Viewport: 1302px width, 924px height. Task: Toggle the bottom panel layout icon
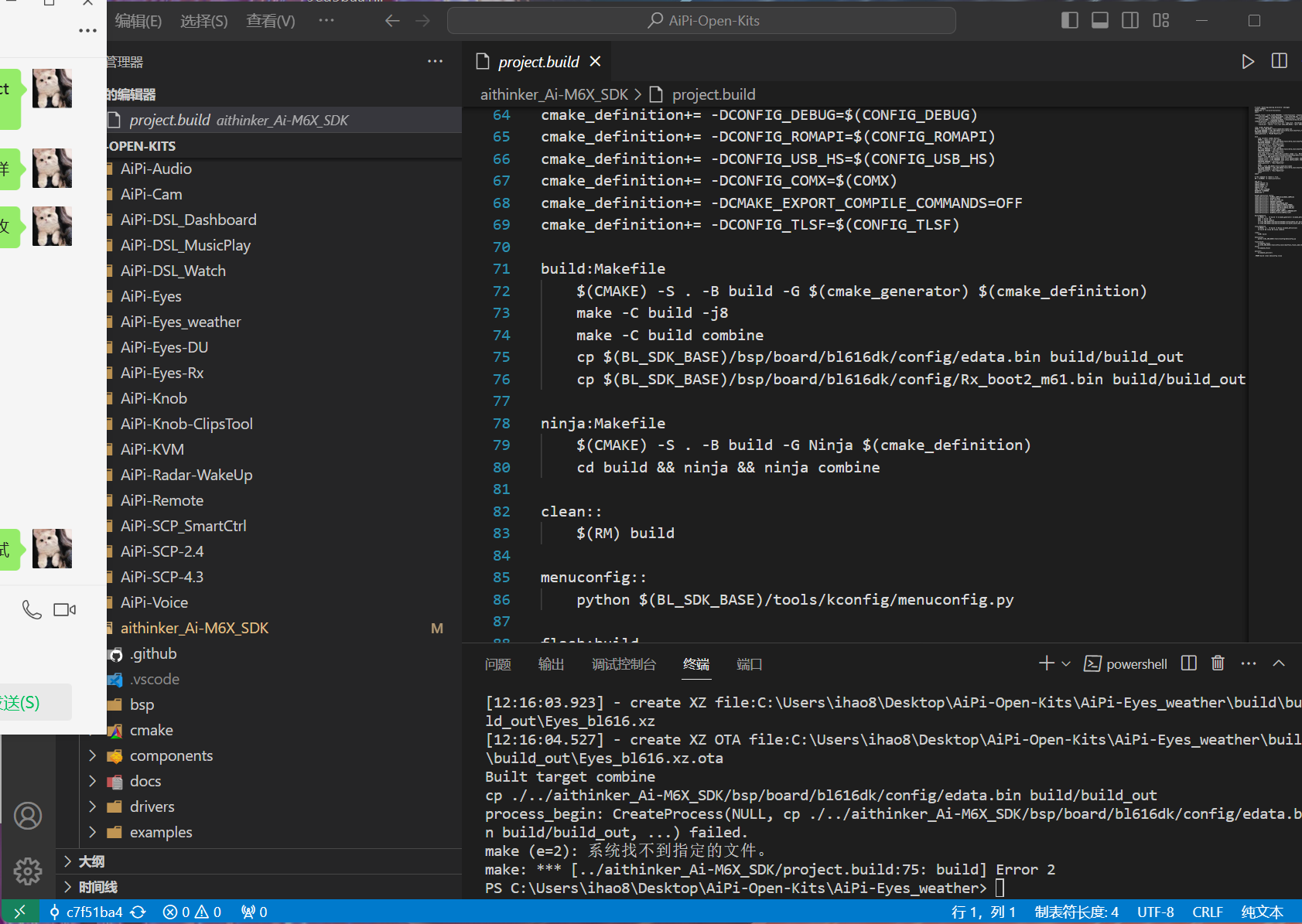tap(1100, 20)
